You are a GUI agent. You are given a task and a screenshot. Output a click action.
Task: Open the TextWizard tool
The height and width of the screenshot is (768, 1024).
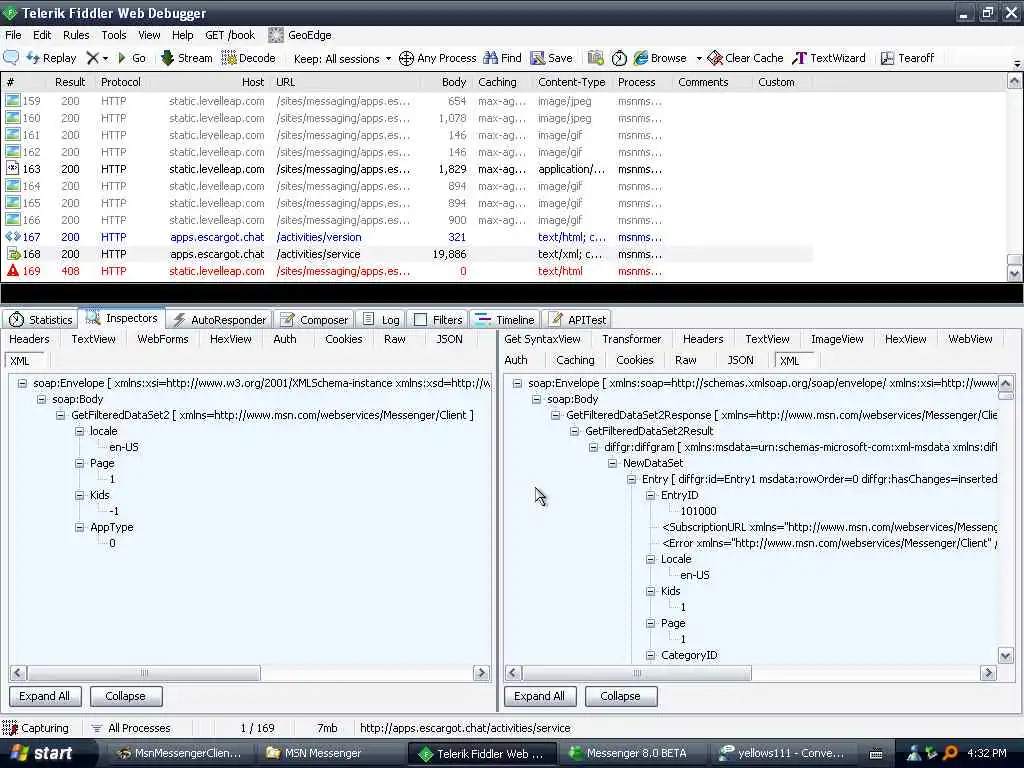[x=829, y=58]
